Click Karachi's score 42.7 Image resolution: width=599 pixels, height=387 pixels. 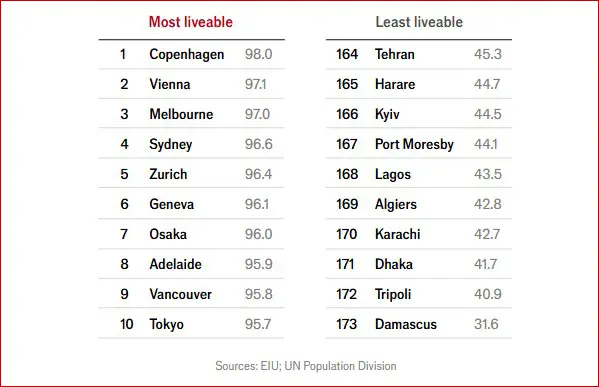(x=487, y=234)
